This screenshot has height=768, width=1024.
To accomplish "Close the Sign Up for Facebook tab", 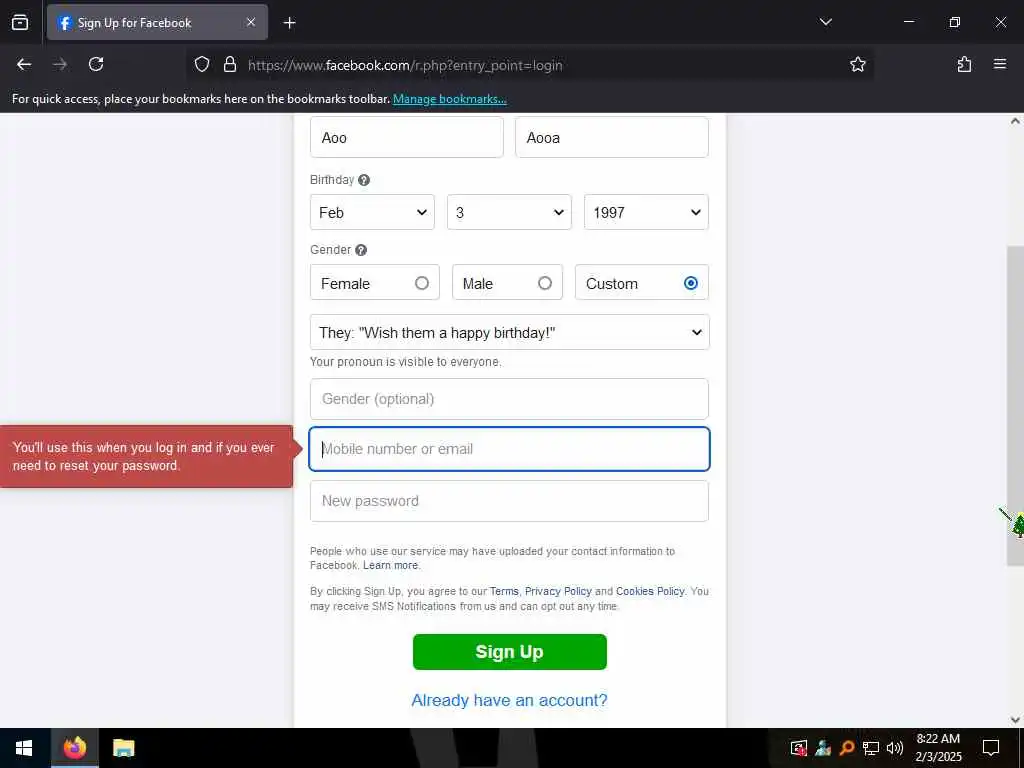I will point(251,22).
